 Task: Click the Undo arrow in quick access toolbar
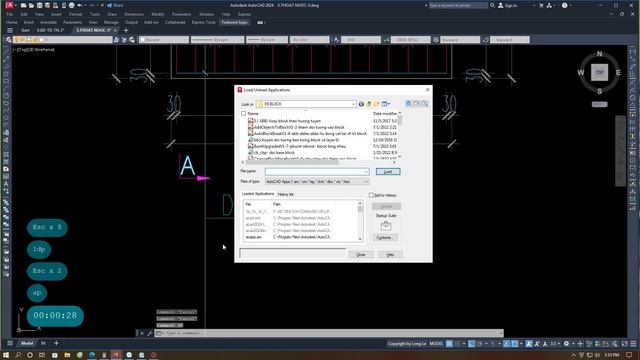[80, 5]
